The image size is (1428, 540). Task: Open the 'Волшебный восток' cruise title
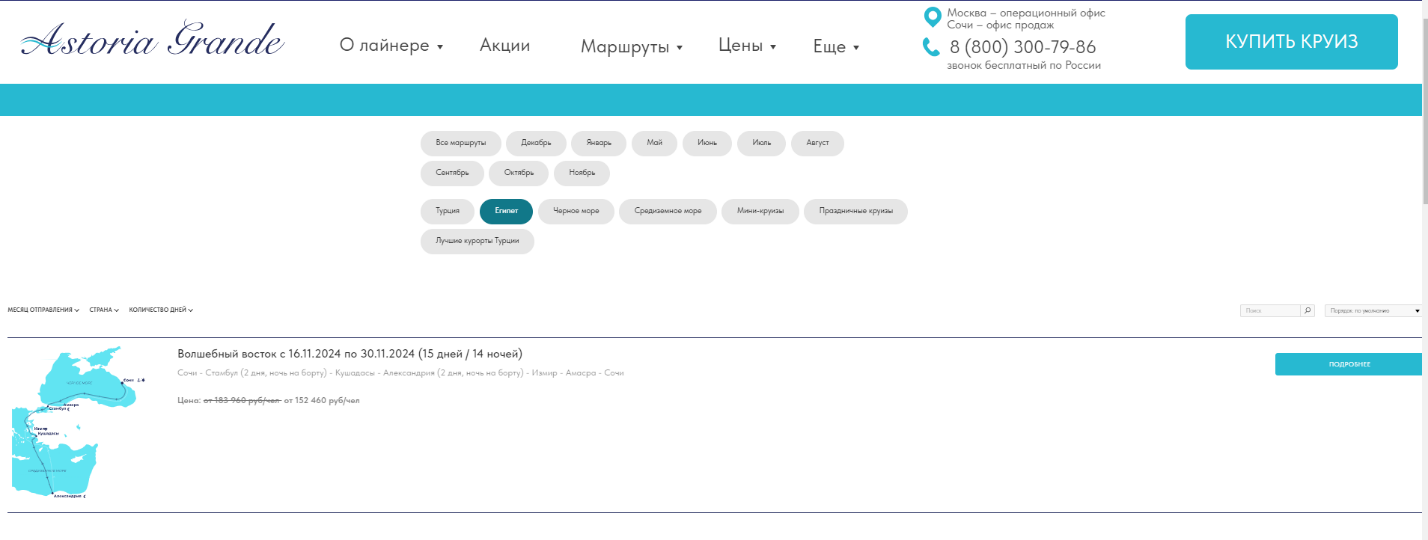coord(350,354)
